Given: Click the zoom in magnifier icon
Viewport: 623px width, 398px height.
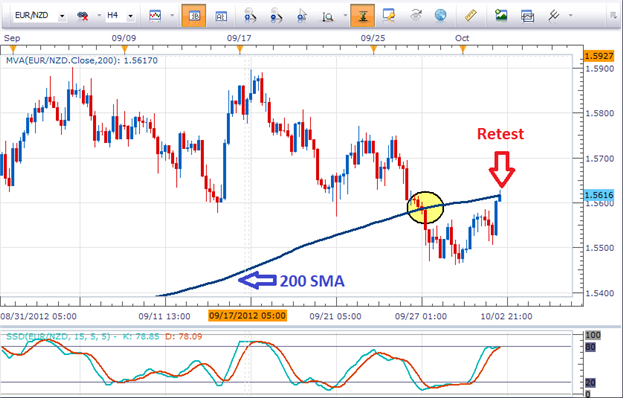Looking at the screenshot, I should click(x=250, y=16).
